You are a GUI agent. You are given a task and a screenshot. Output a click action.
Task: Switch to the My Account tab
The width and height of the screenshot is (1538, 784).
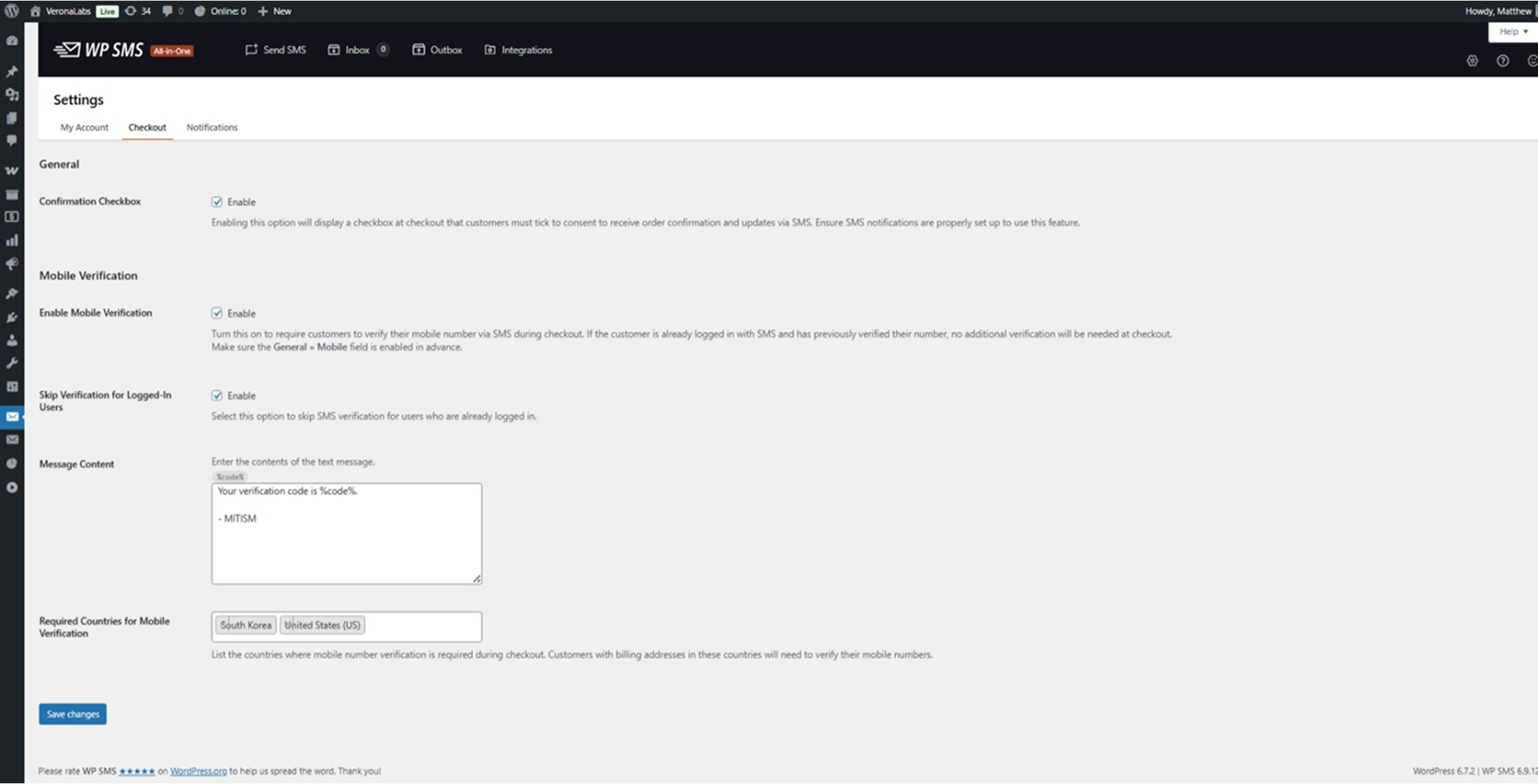[84, 127]
